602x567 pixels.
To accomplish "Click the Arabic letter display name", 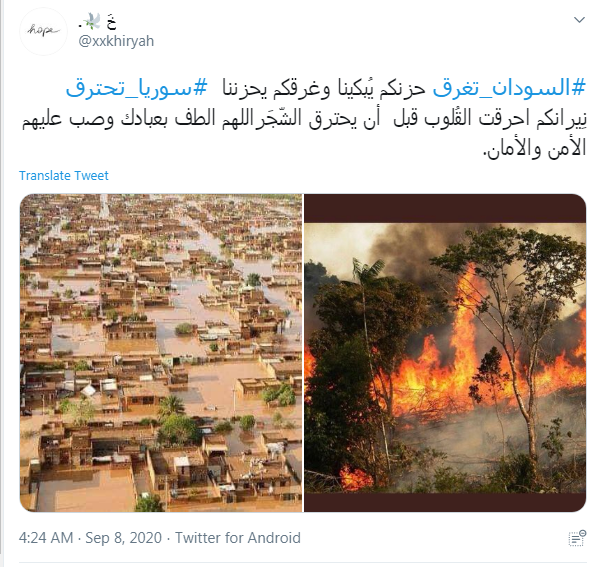I will click(111, 21).
